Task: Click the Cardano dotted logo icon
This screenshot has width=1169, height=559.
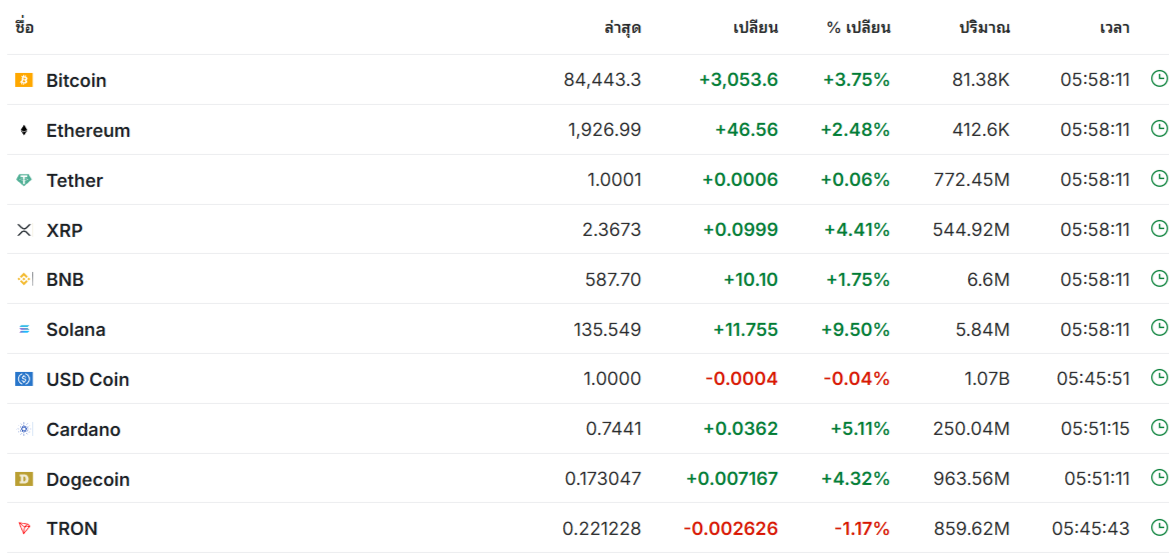Action: (24, 429)
